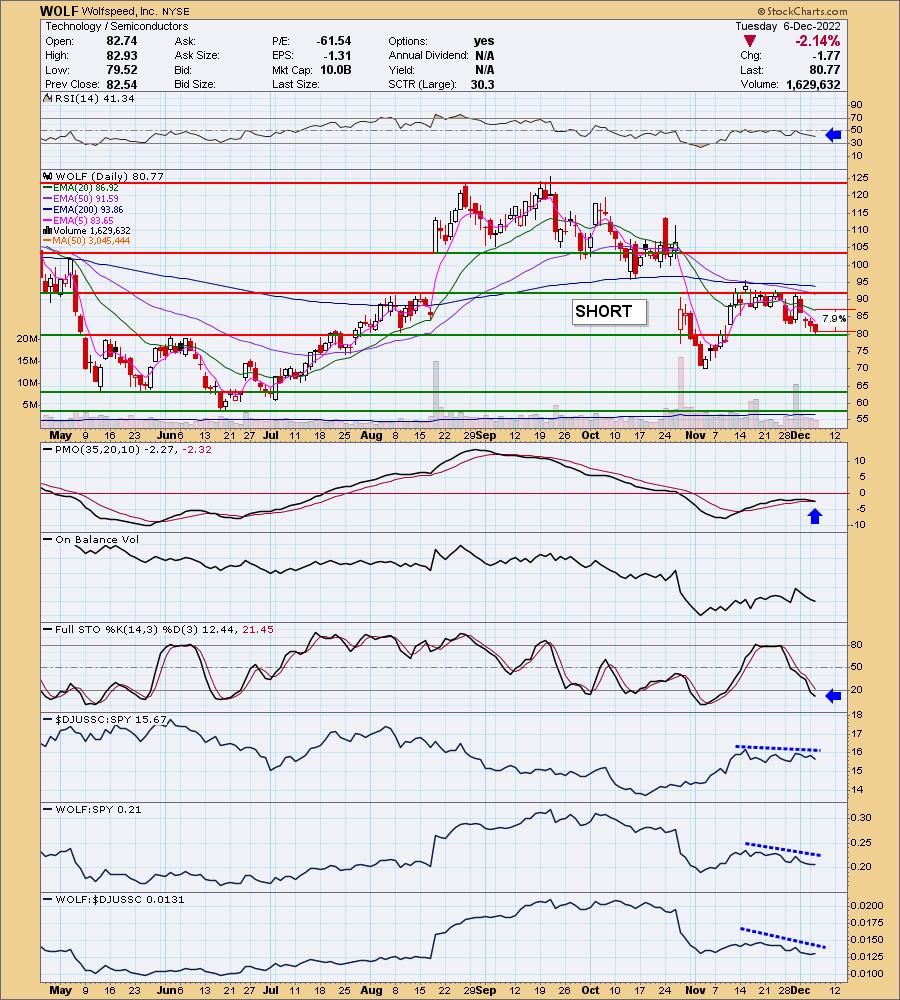Click the EPS value -1.31
This screenshot has height=1000, width=900.
coord(337,55)
